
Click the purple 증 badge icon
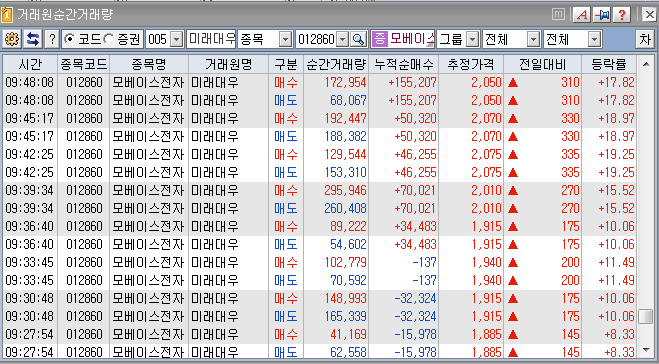click(379, 40)
